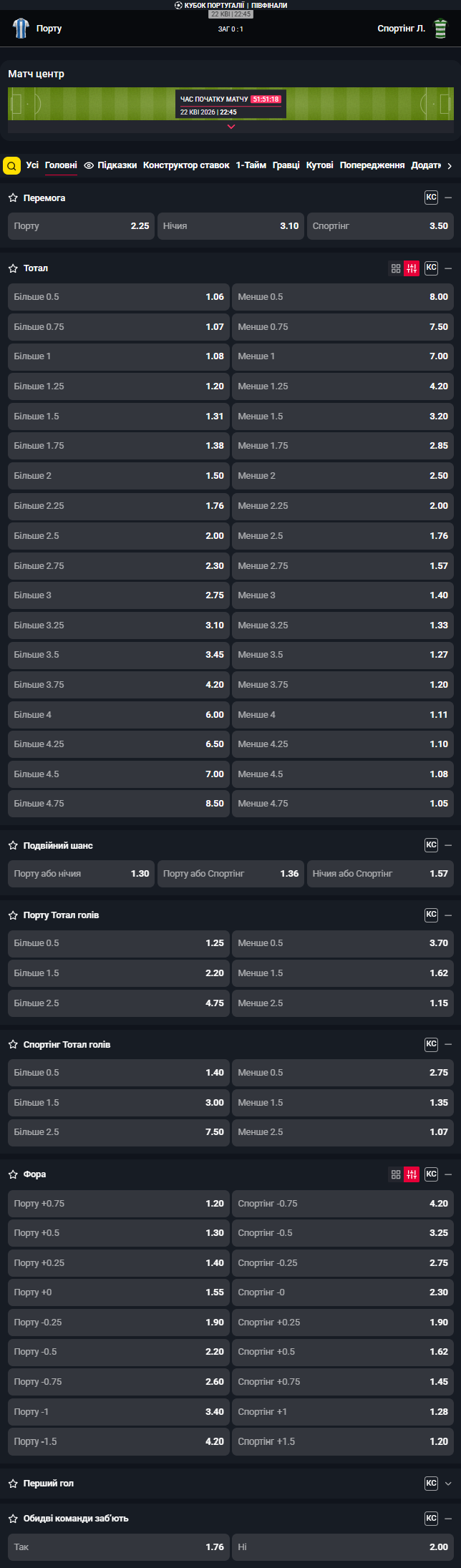This screenshot has height=1568, width=461.
Task: Switch to the 1-Тайм tab
Action: [251, 165]
